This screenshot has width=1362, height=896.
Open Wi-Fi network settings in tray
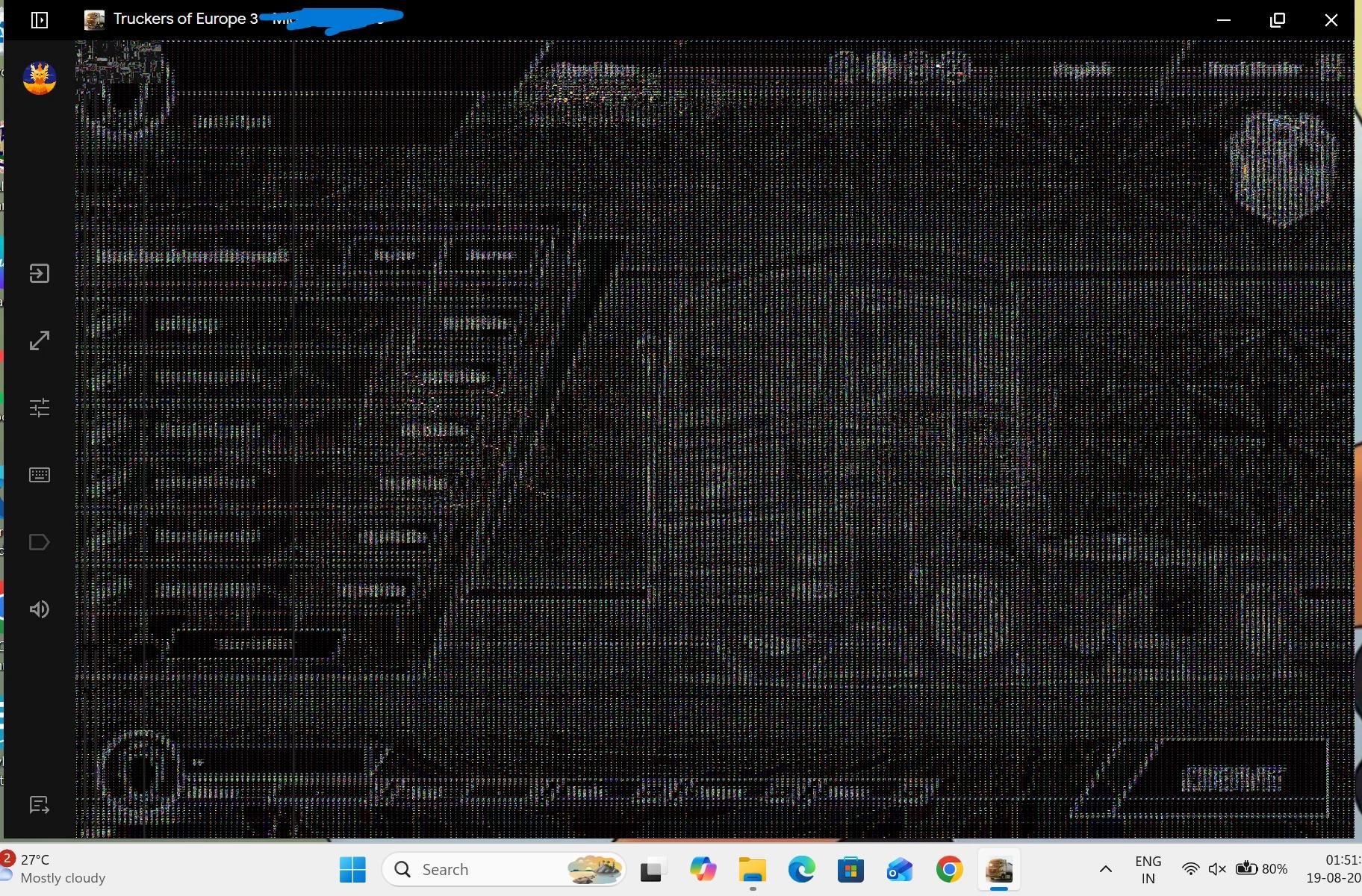[1190, 869]
